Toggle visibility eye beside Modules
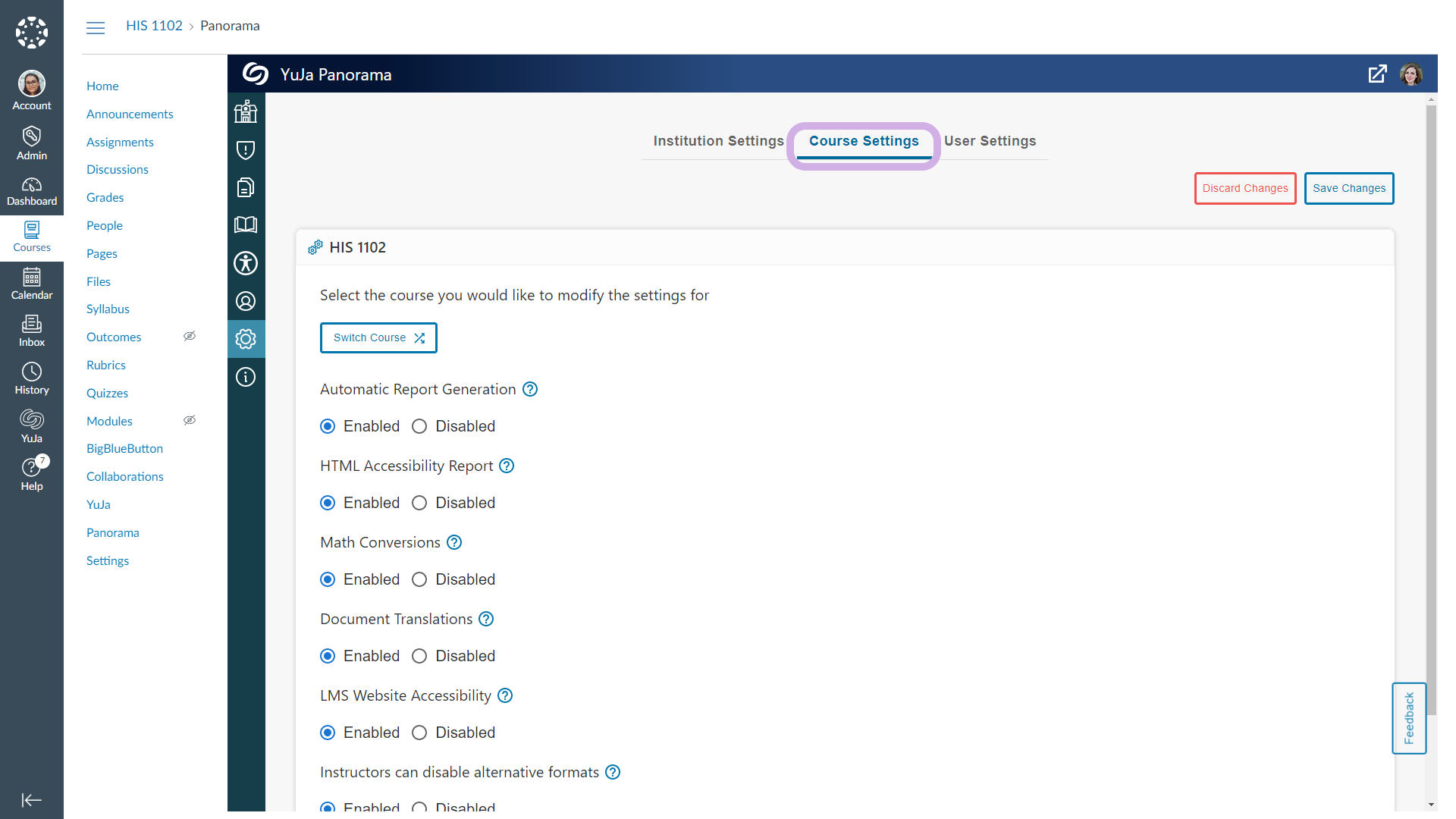Image resolution: width=1456 pixels, height=819 pixels. coord(190,420)
